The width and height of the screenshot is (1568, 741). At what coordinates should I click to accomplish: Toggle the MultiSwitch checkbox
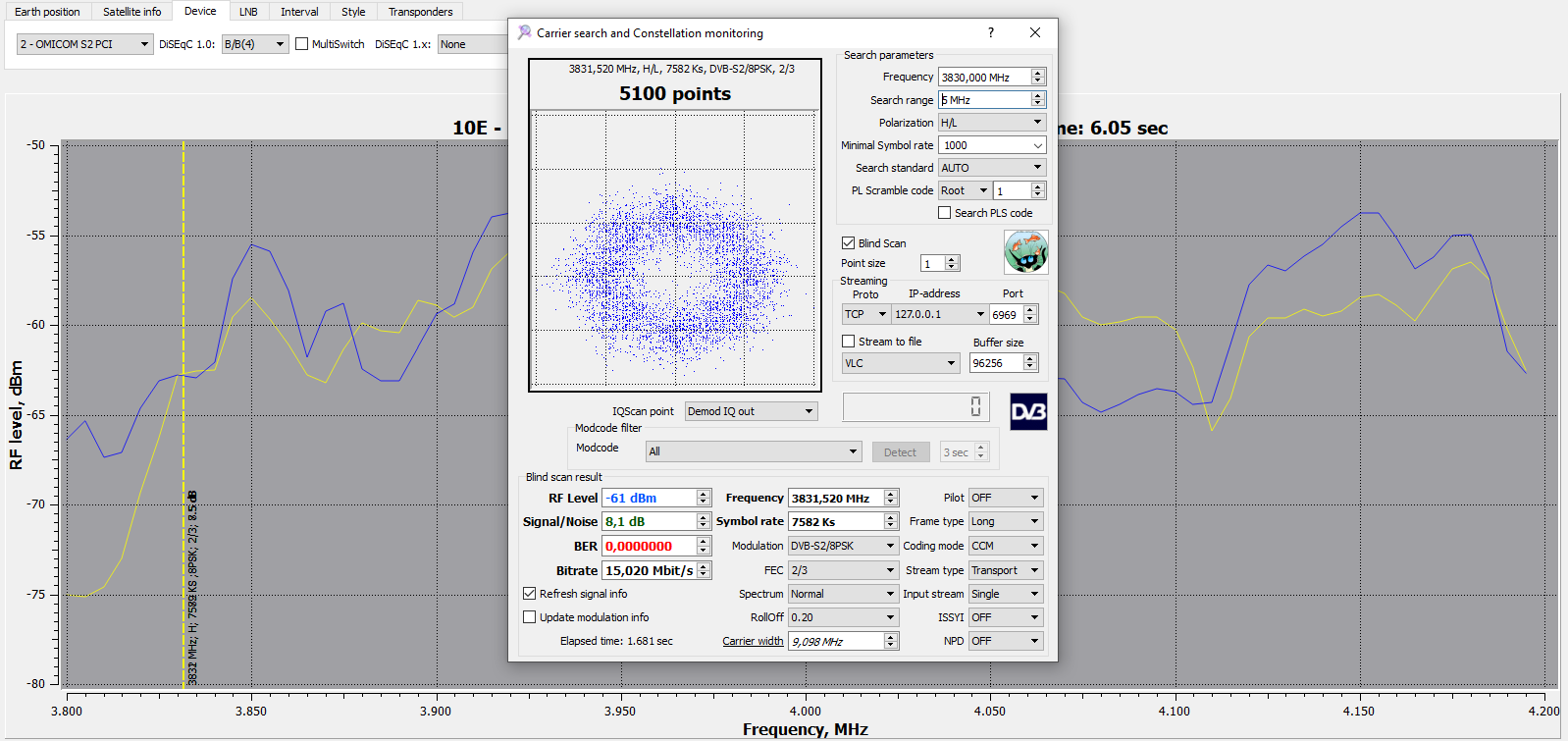point(302,44)
